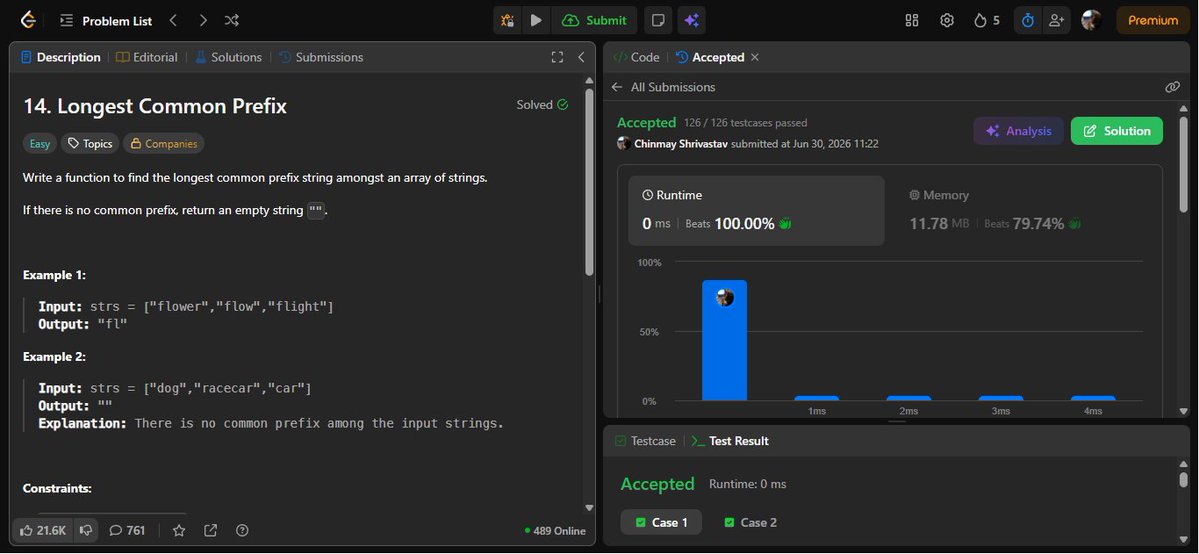The image size is (1199, 554).
Task: Click the Premium button
Action: (1153, 21)
